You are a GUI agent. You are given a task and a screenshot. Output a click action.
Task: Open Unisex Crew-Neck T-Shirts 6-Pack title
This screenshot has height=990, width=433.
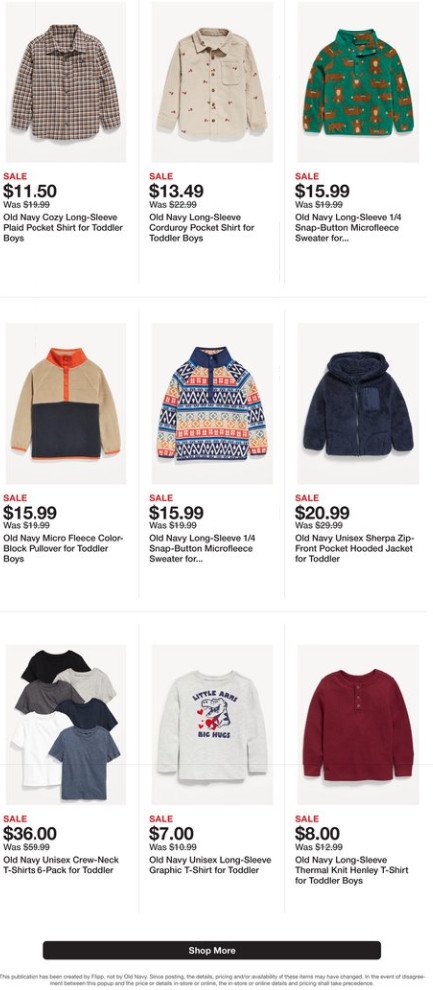click(x=61, y=865)
